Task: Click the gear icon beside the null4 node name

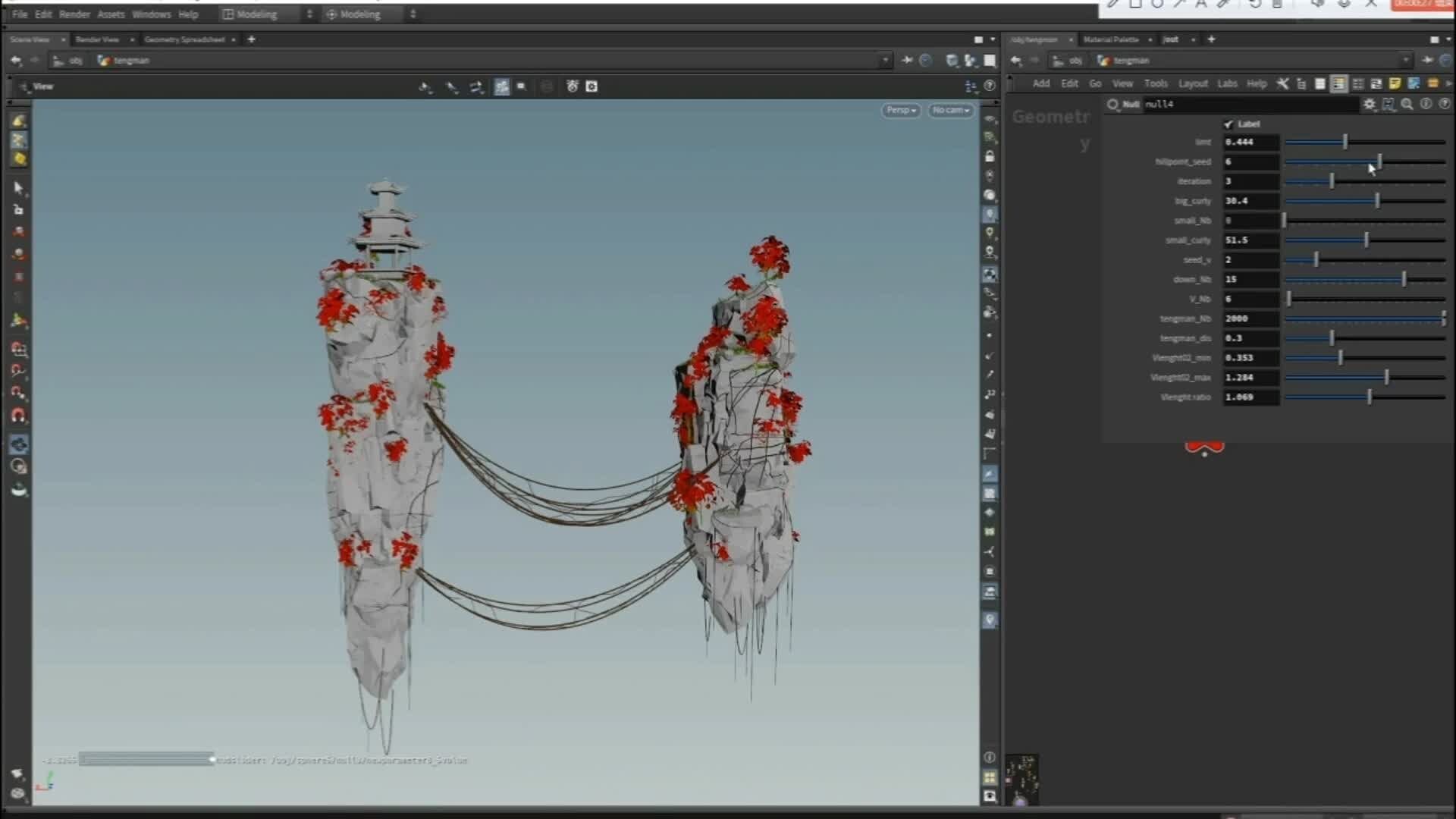Action: click(1370, 105)
